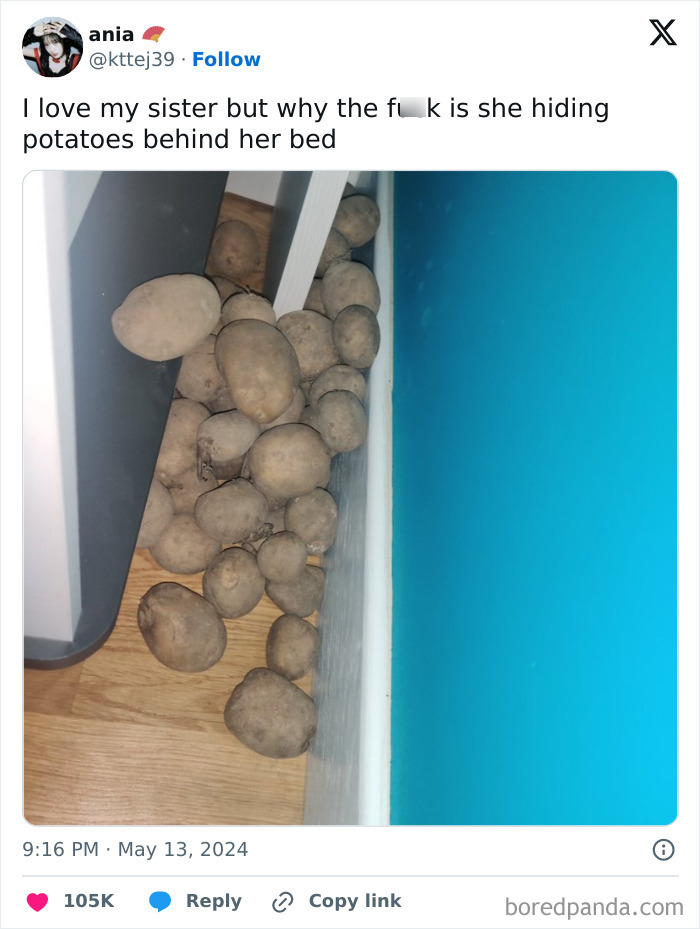Click the tweet text about potatoes
The width and height of the screenshot is (700, 929).
coord(316,123)
